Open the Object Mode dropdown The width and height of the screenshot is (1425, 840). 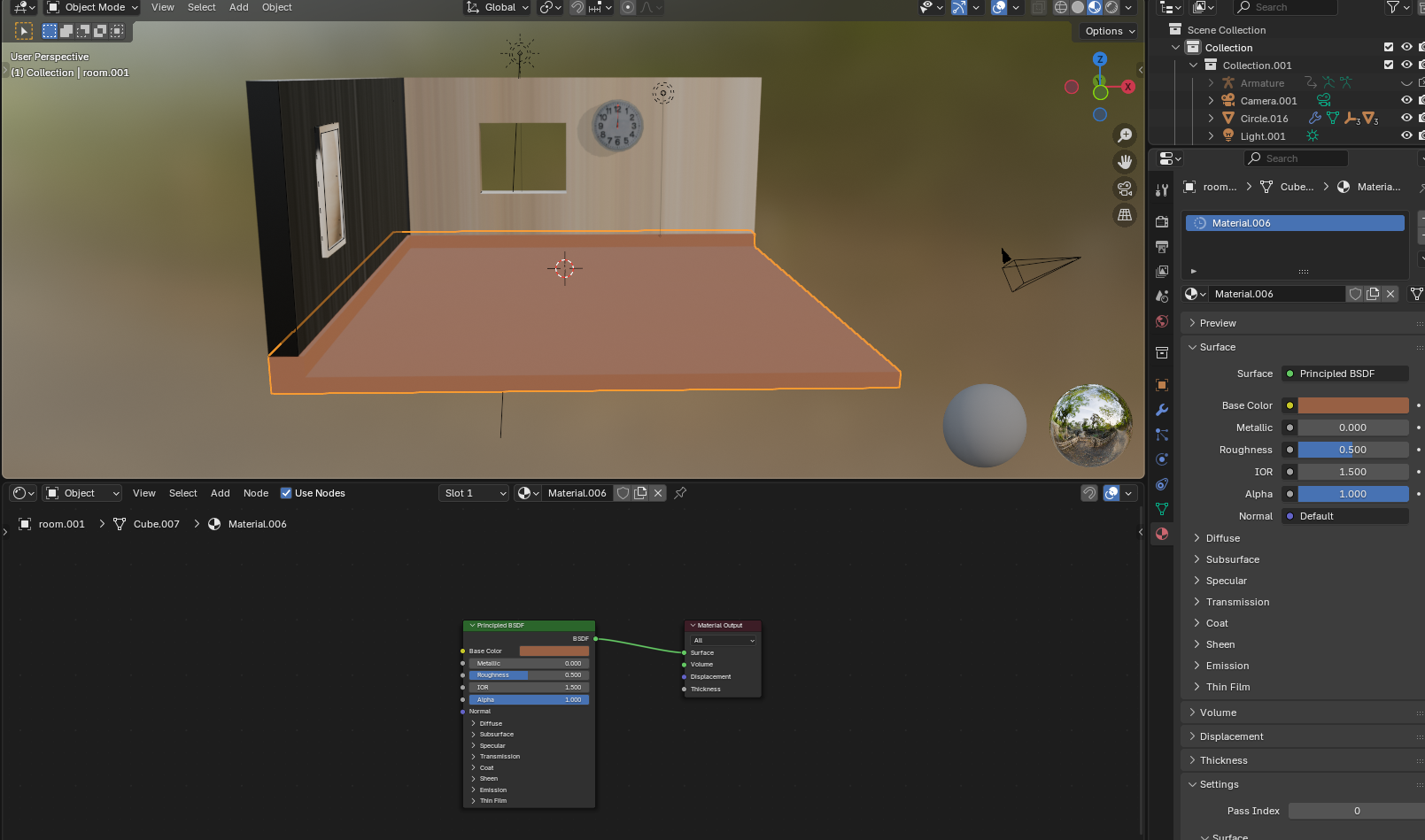(x=92, y=7)
